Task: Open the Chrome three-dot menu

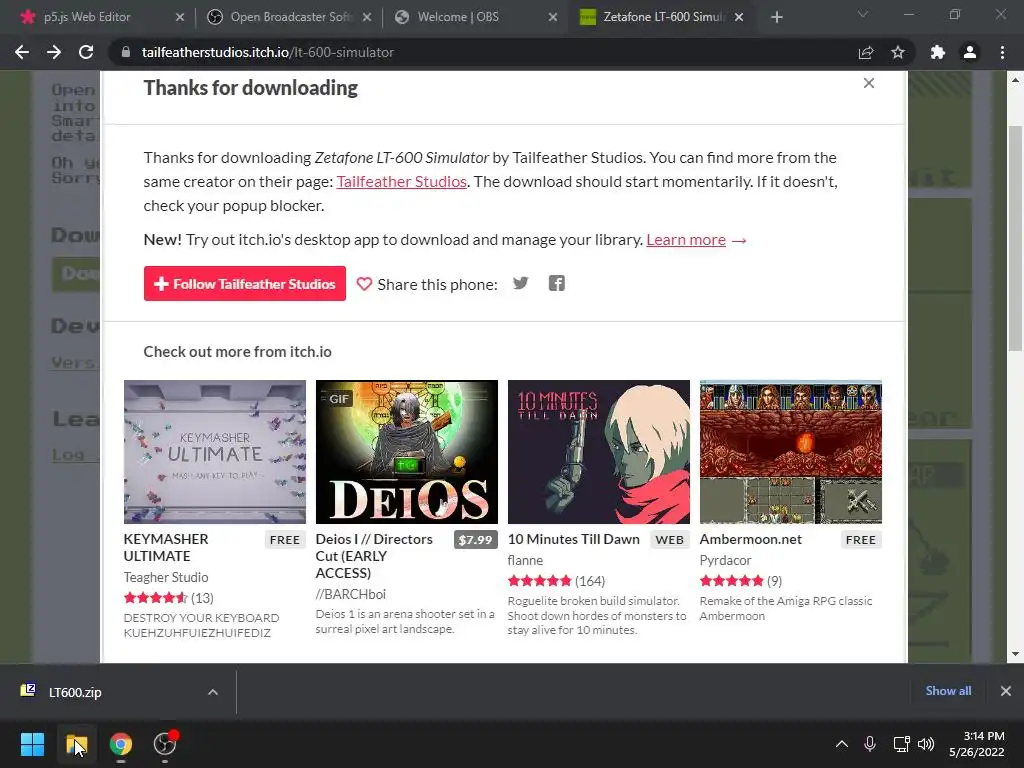Action: coord(1002,52)
